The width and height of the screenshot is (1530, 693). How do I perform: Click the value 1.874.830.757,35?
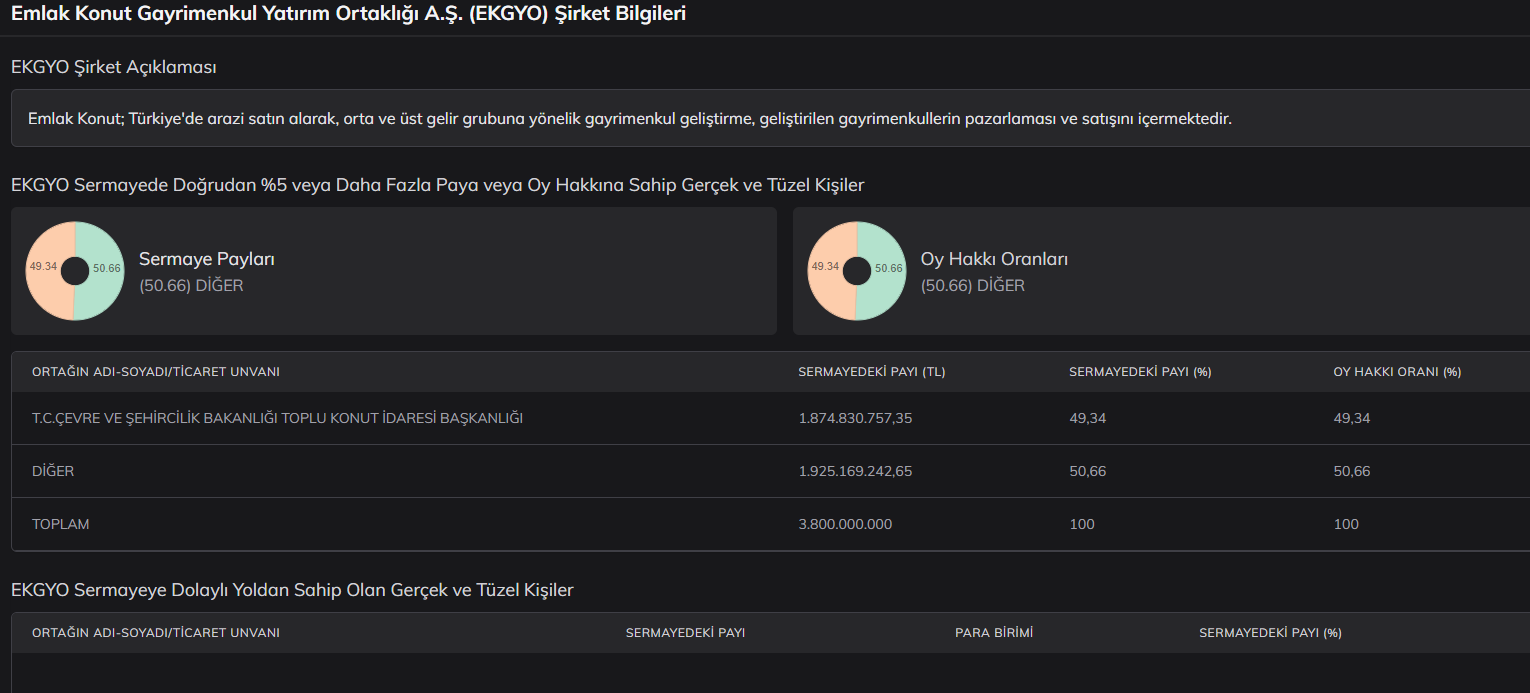[855, 418]
